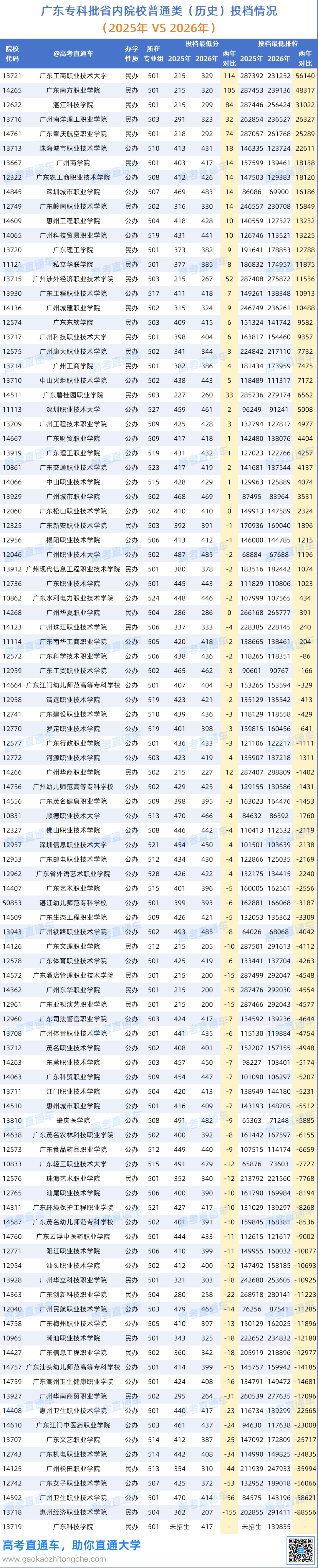
Task: Click the 所在专业组 column header
Action: point(153,54)
